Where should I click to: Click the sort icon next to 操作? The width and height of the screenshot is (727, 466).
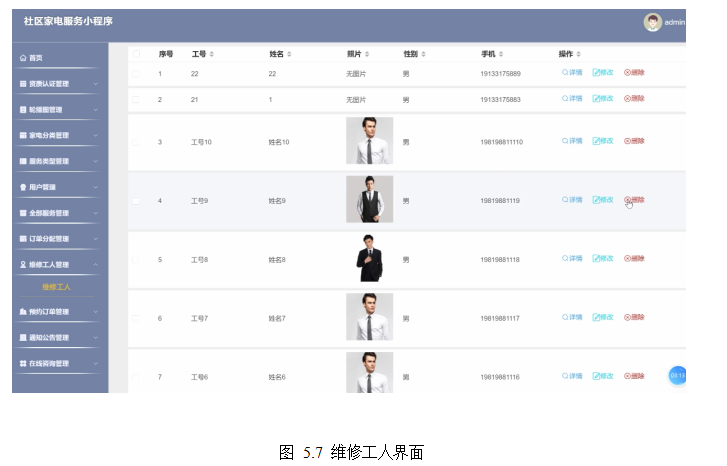click(x=579, y=54)
